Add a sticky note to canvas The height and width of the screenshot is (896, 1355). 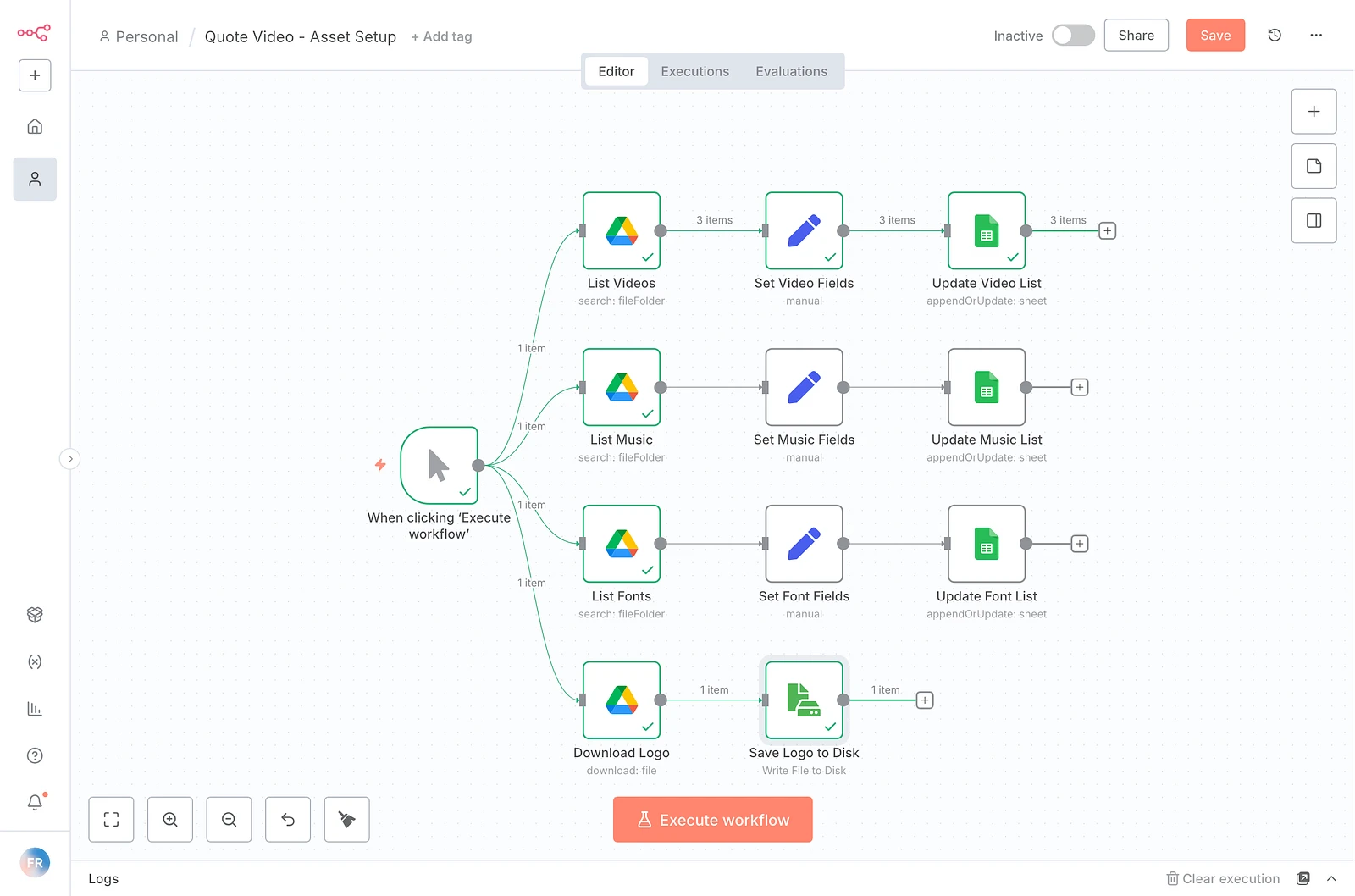pyautogui.click(x=1314, y=166)
